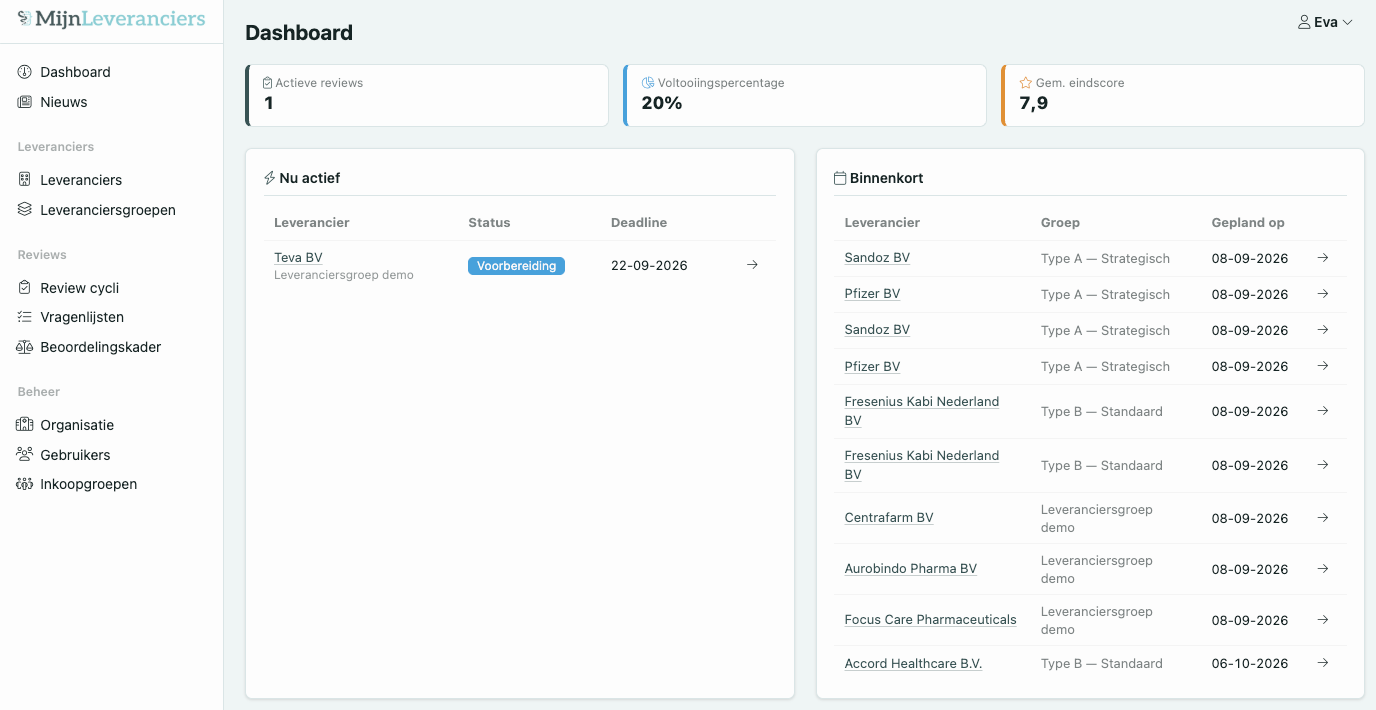The width and height of the screenshot is (1376, 710).
Task: Click the Deadline column header
Action: tap(639, 223)
